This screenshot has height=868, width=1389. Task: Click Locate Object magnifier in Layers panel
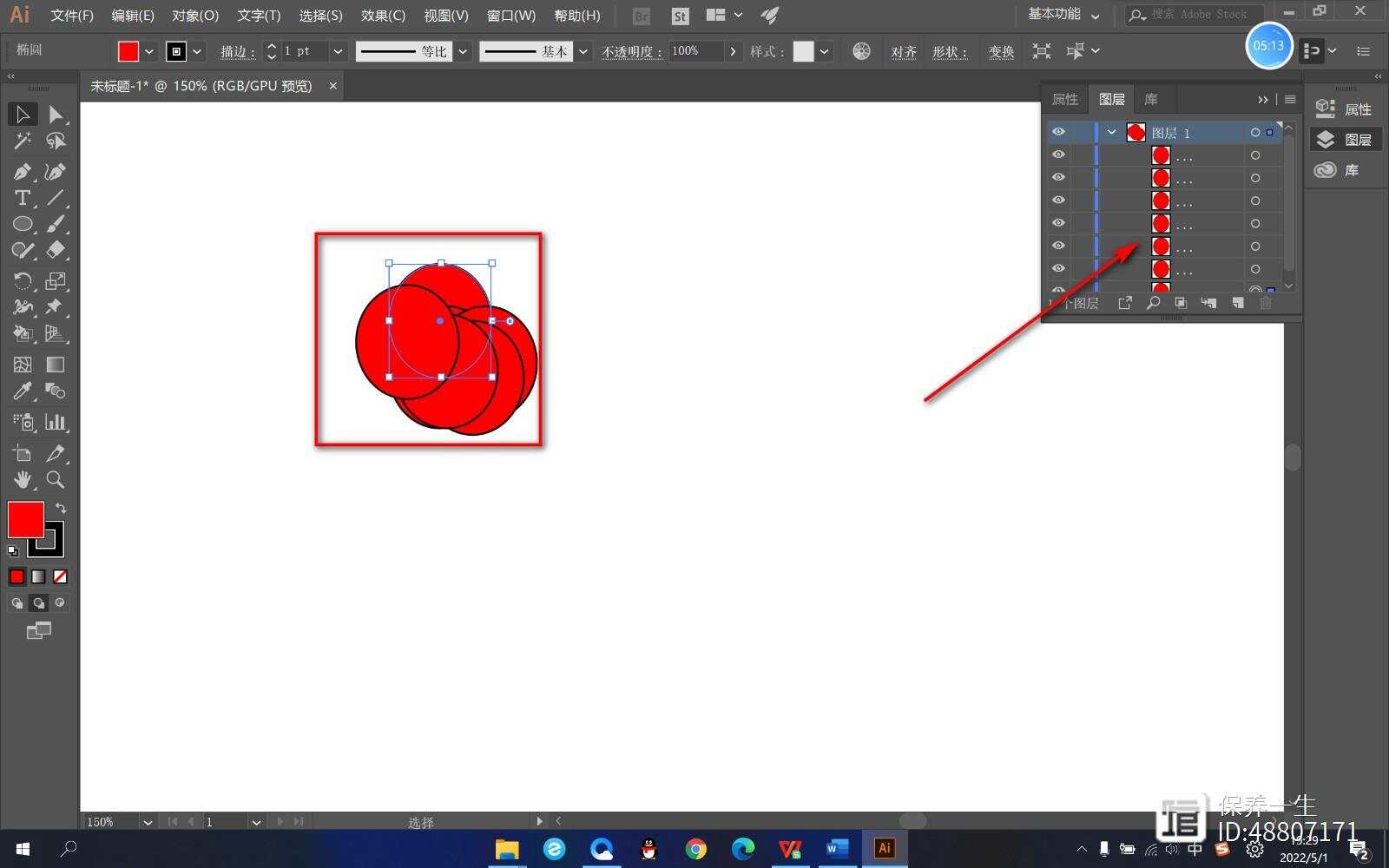[1153, 303]
